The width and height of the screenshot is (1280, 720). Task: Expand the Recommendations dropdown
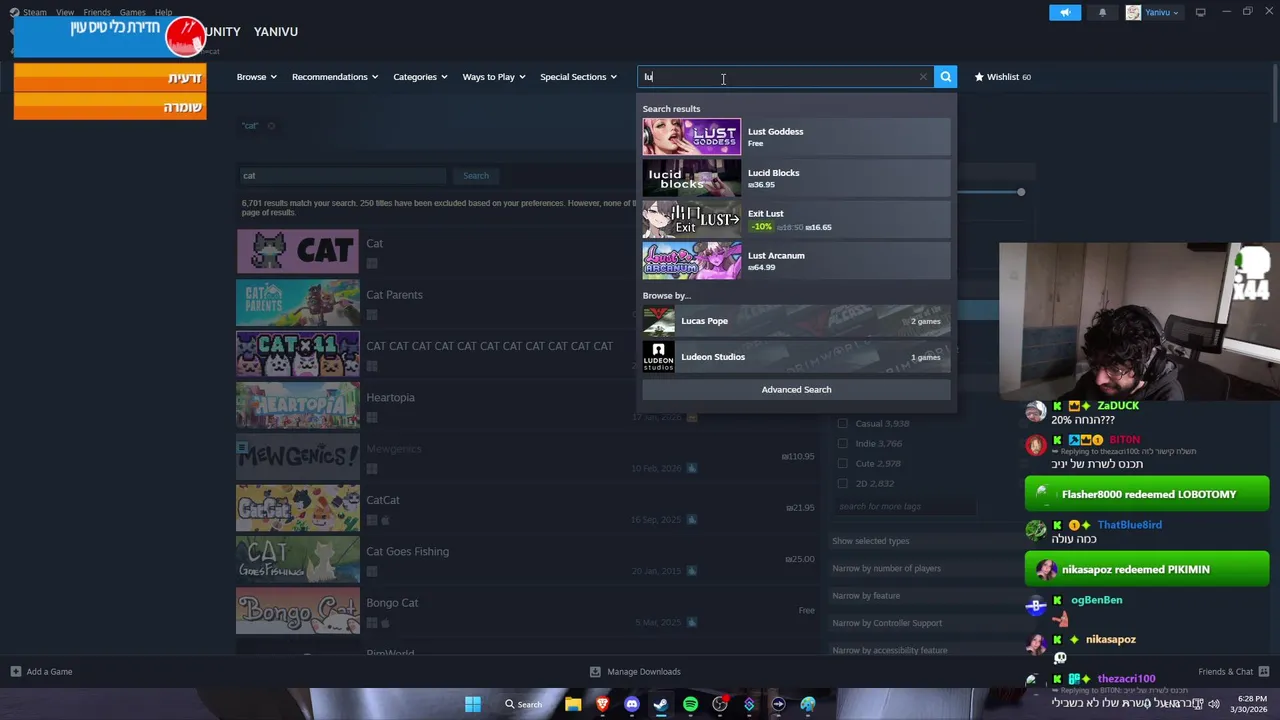[x=335, y=77]
